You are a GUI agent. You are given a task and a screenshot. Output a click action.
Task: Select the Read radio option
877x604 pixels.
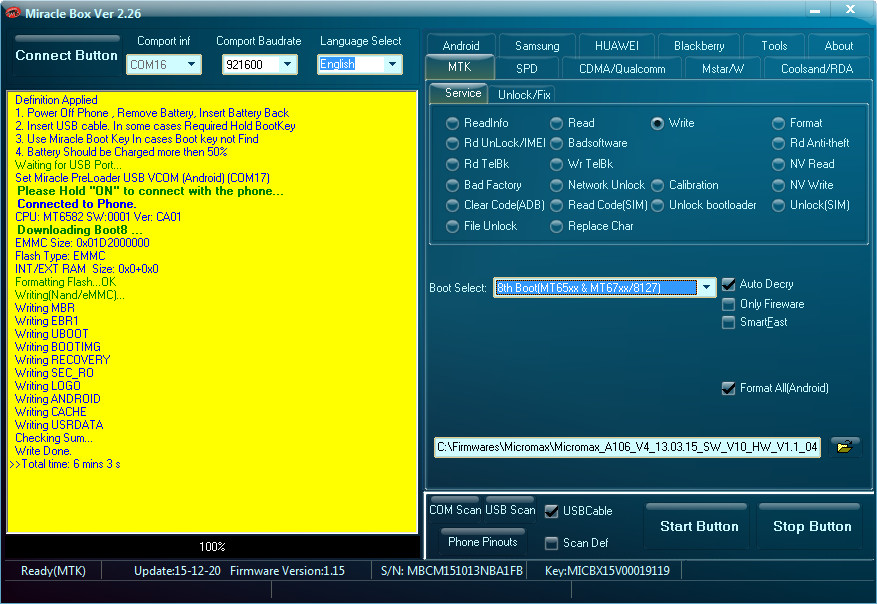point(557,123)
